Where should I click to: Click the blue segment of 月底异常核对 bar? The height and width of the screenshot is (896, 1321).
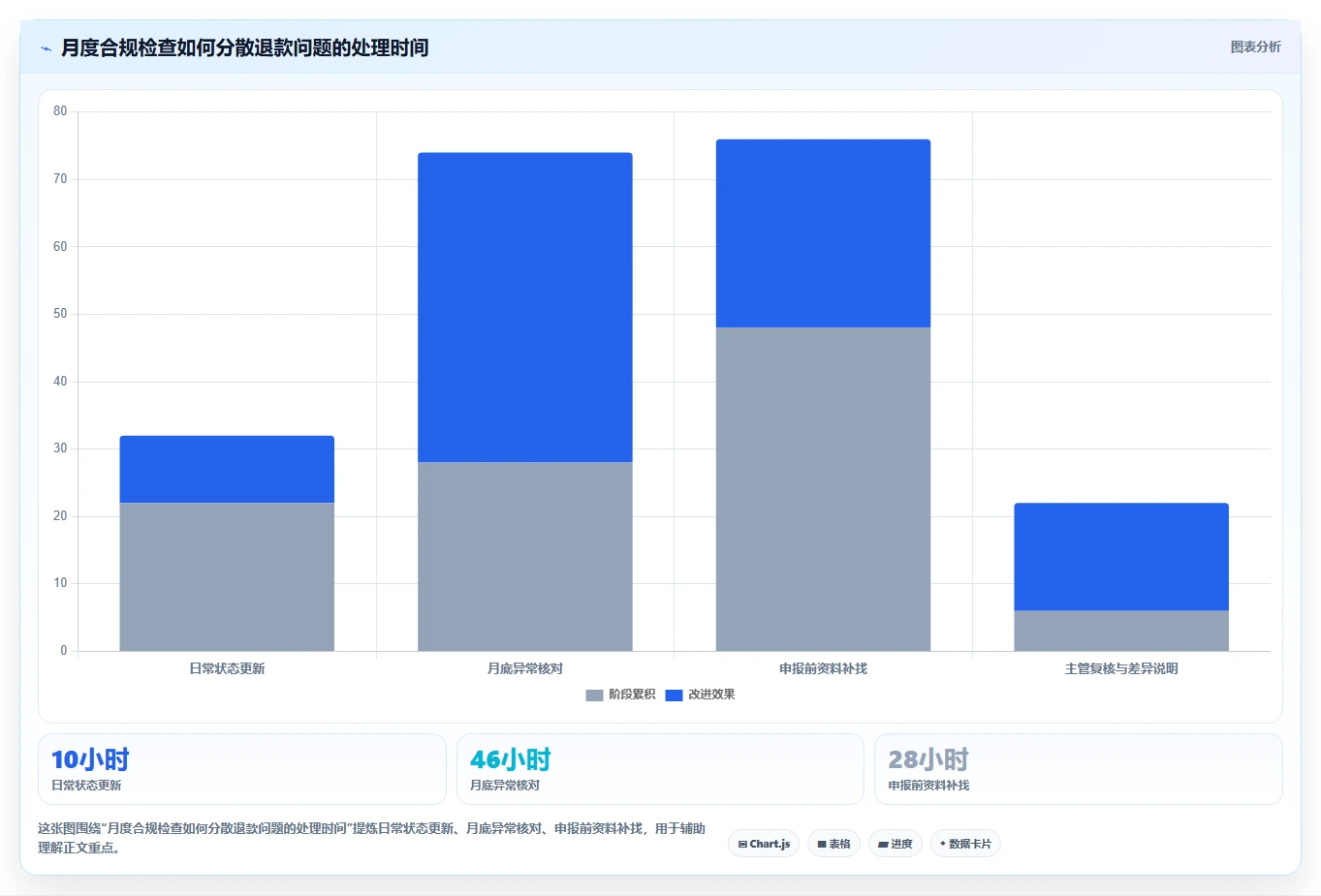point(525,307)
